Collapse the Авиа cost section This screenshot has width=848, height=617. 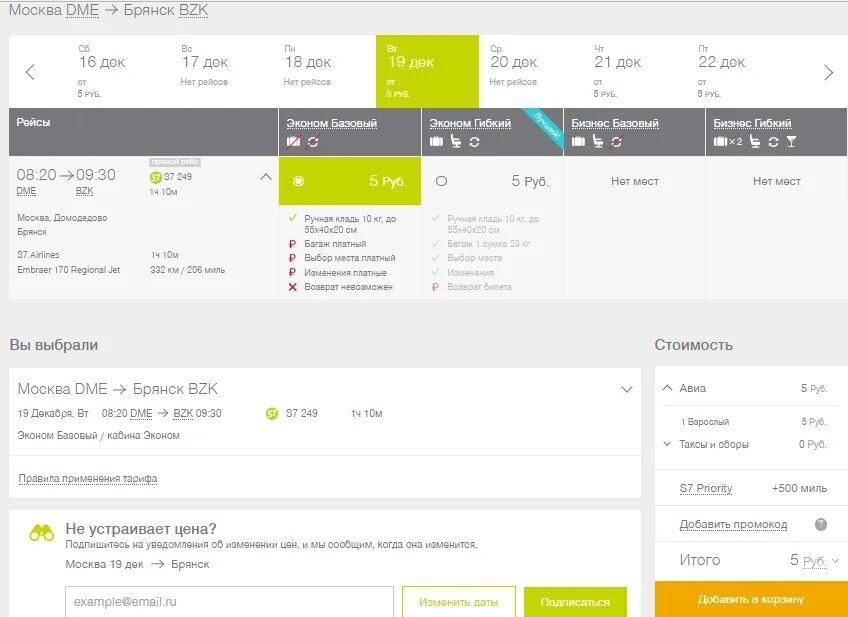[x=667, y=388]
